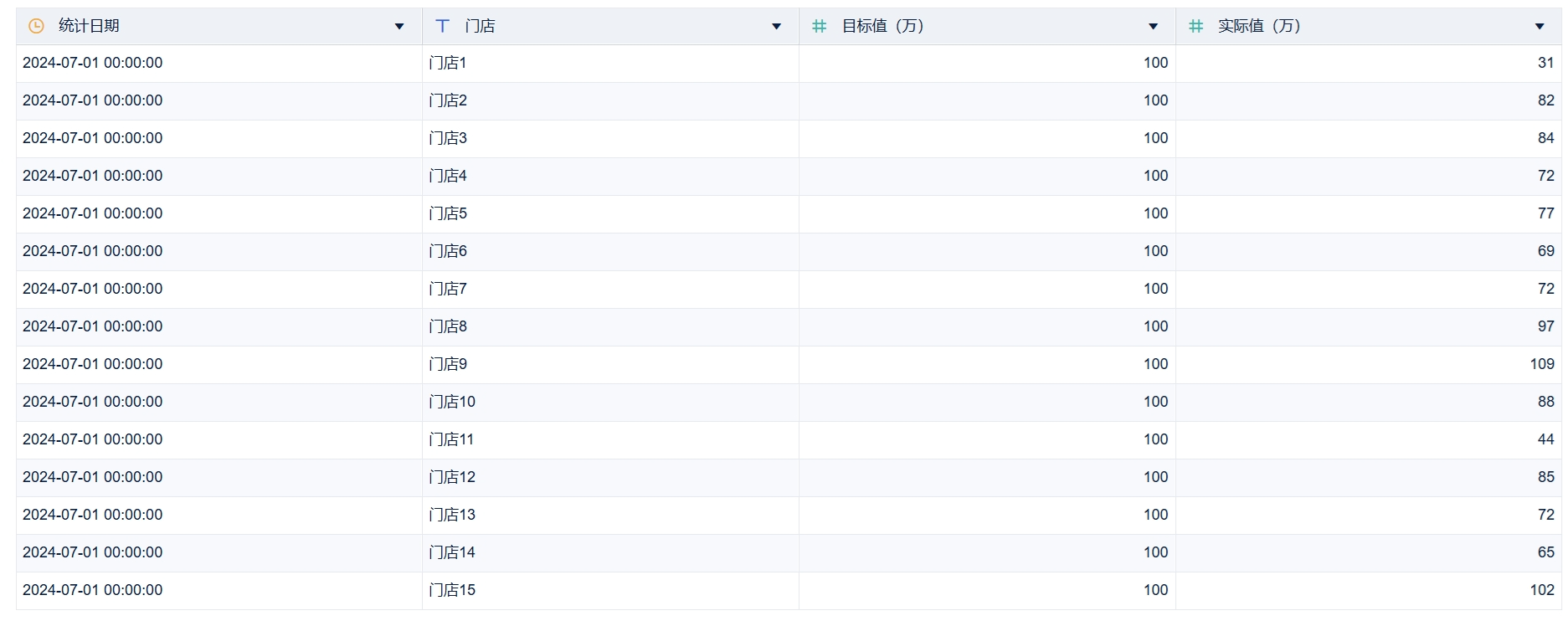Click the # number-type icon in 目标值 header
This screenshot has width=1568, height=621.
pyautogui.click(x=820, y=26)
